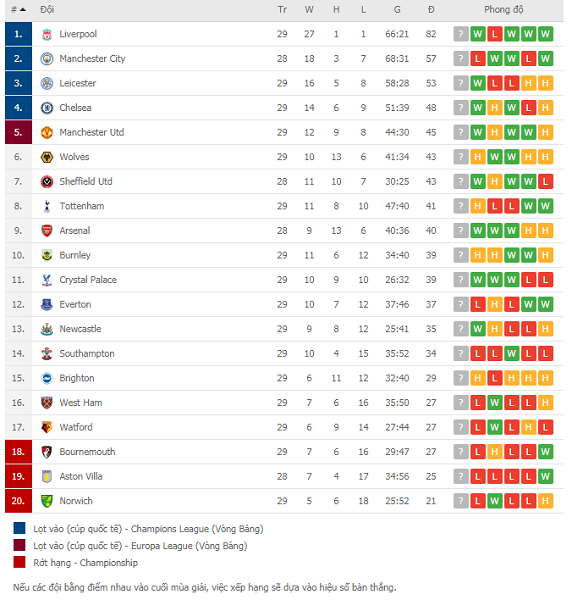Select the Arsenal club crest
572x600 pixels.
pyautogui.click(x=47, y=231)
